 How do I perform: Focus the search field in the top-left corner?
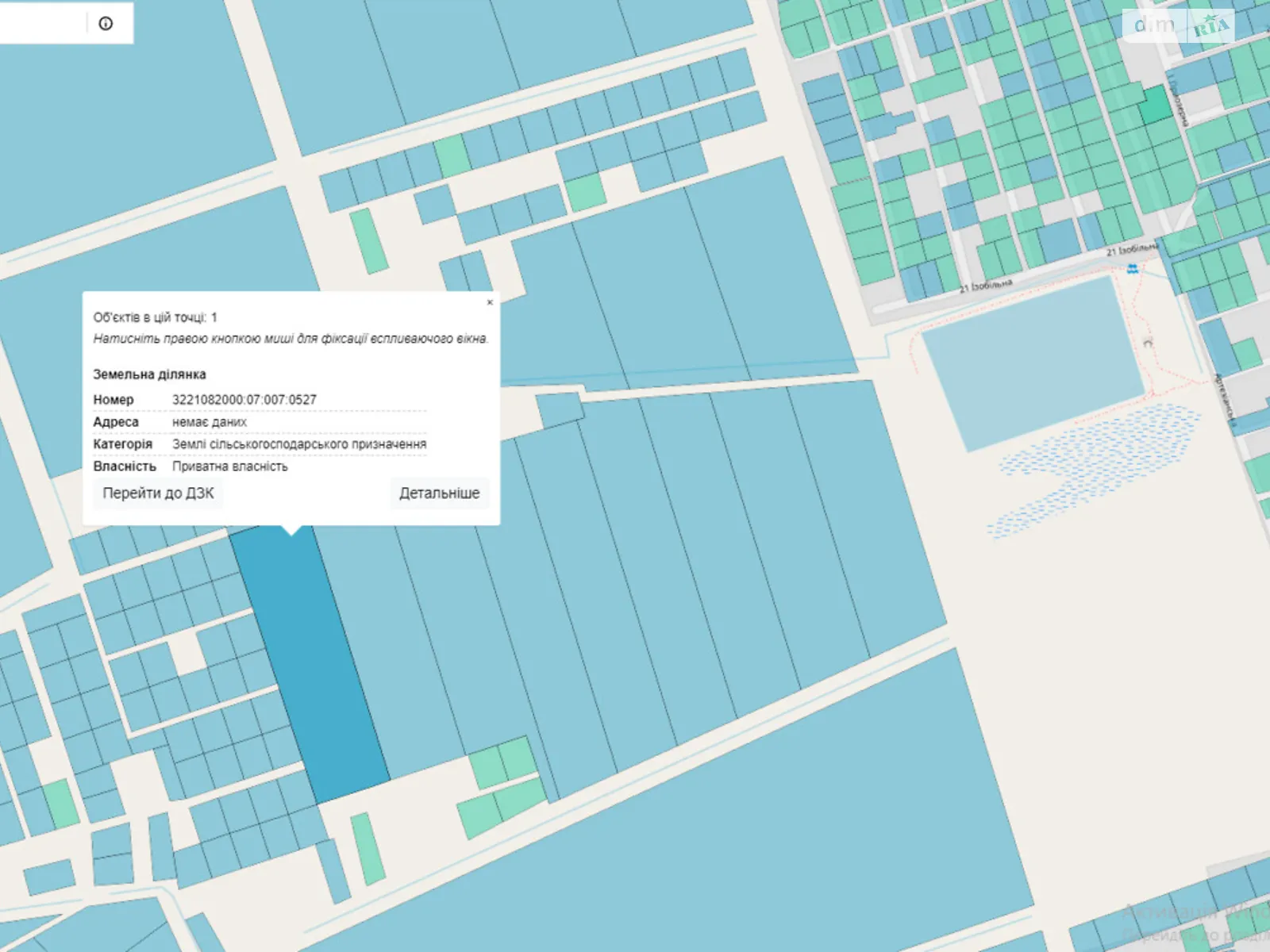(x=41, y=23)
